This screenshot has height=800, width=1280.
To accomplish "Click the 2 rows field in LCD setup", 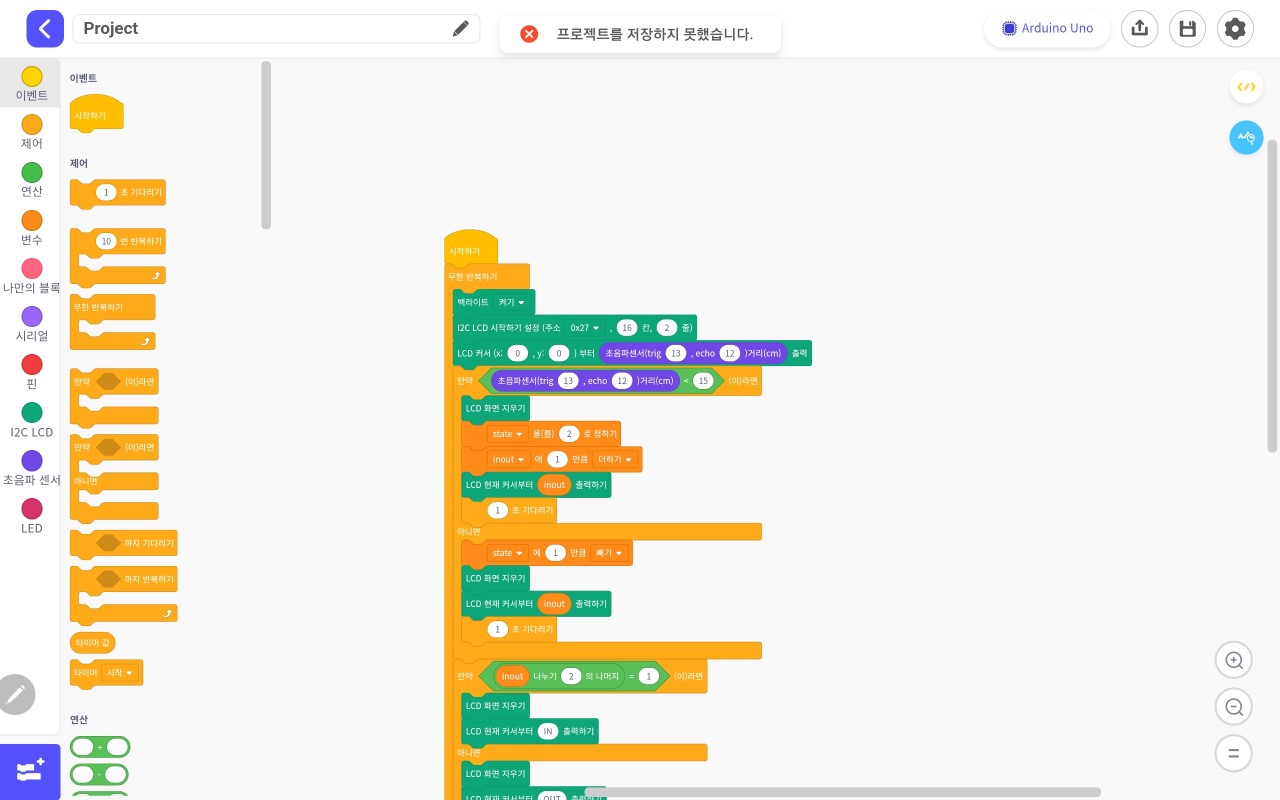I will [x=667, y=327].
